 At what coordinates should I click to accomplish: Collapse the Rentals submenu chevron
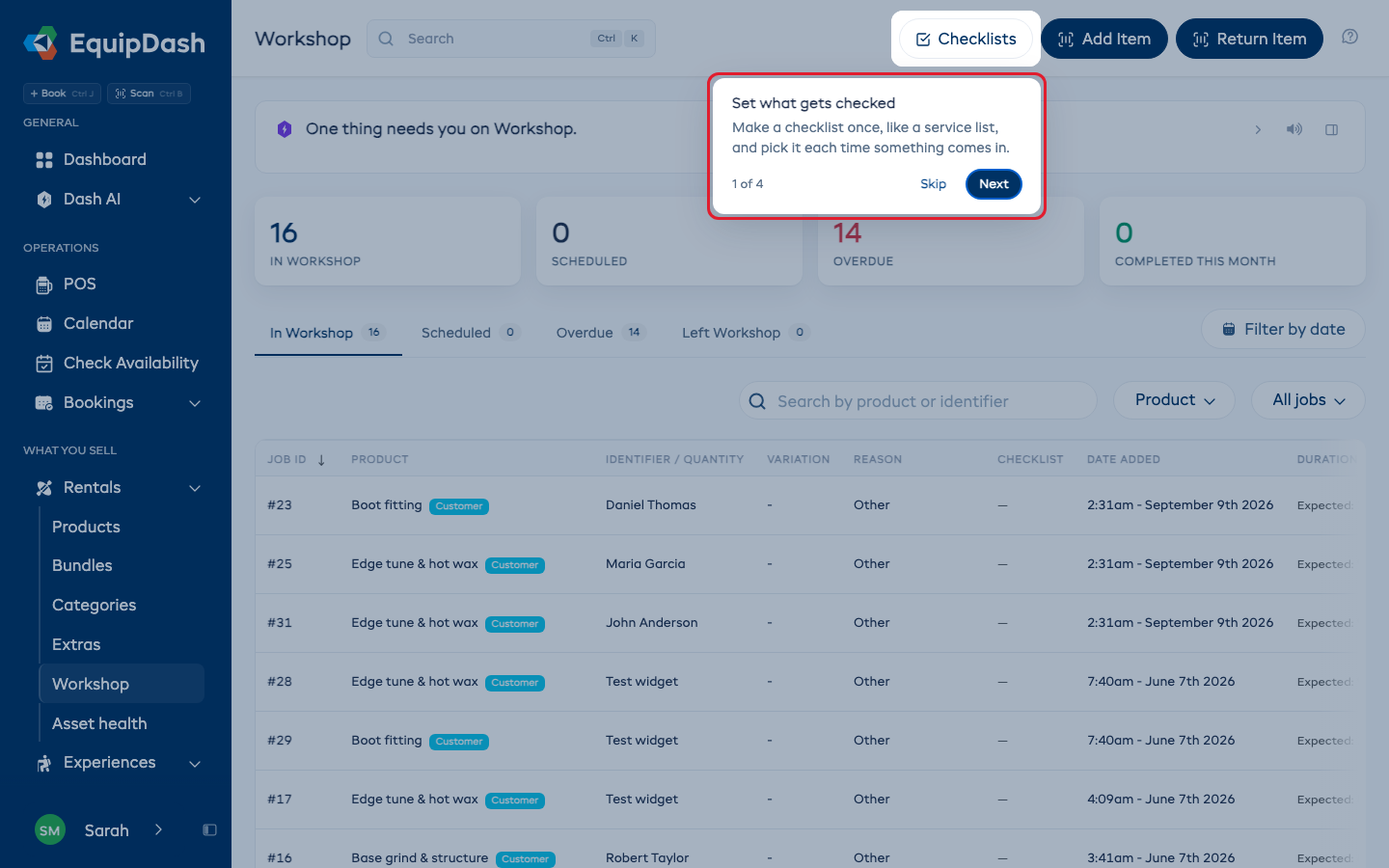(195, 488)
